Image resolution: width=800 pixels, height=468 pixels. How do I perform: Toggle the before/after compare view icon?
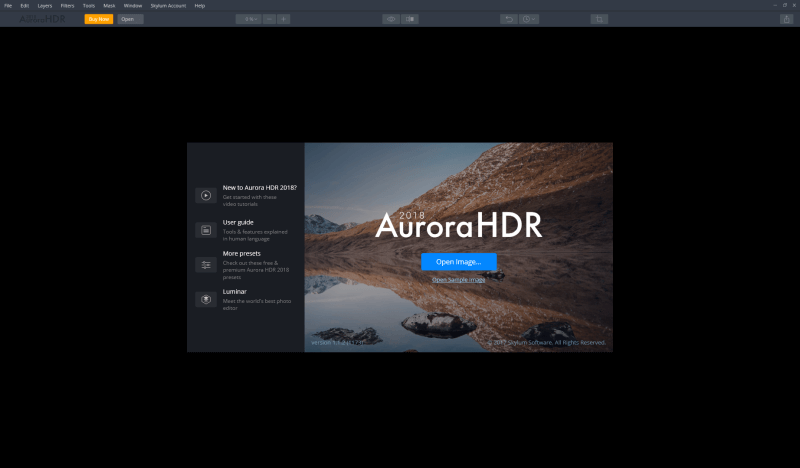pos(410,19)
